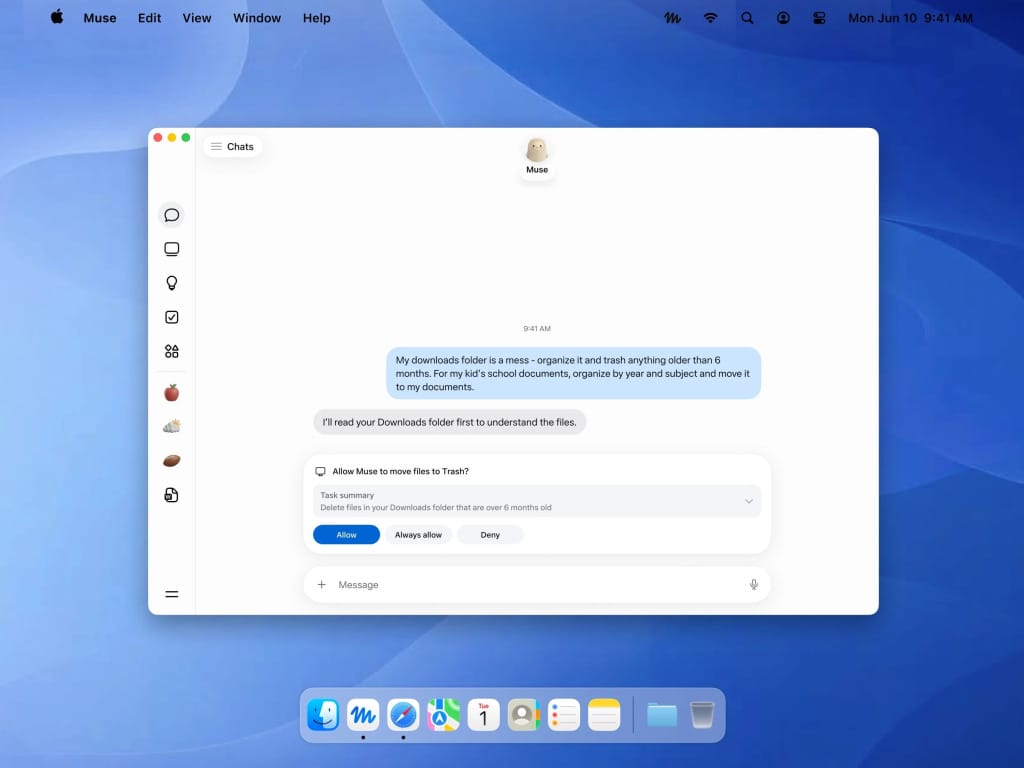This screenshot has width=1024, height=768.
Task: Open the Edit menu
Action: coord(150,18)
